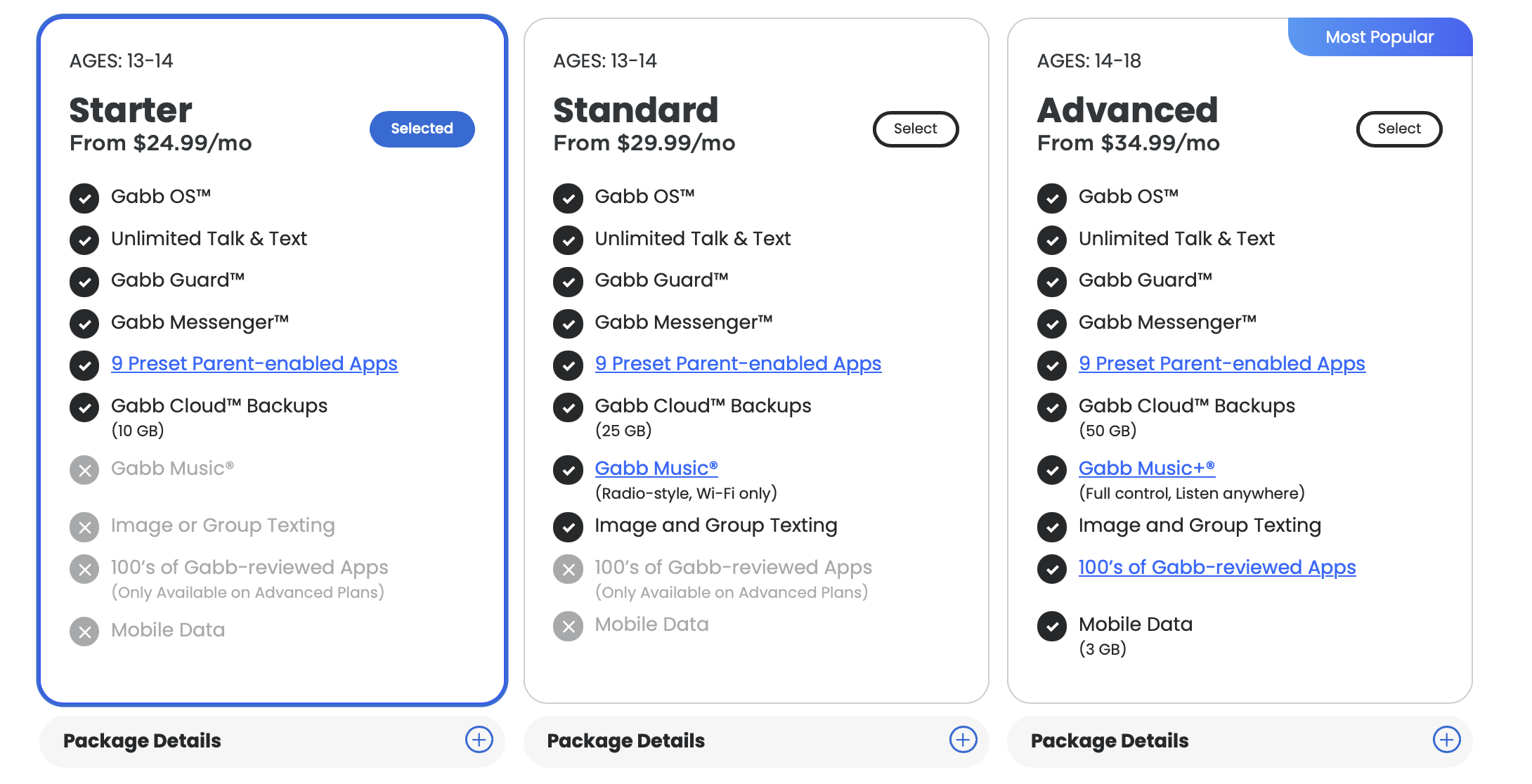This screenshot has height=784, width=1532.
Task: Click the Most Popular badge on Advanced
Action: [1380, 37]
